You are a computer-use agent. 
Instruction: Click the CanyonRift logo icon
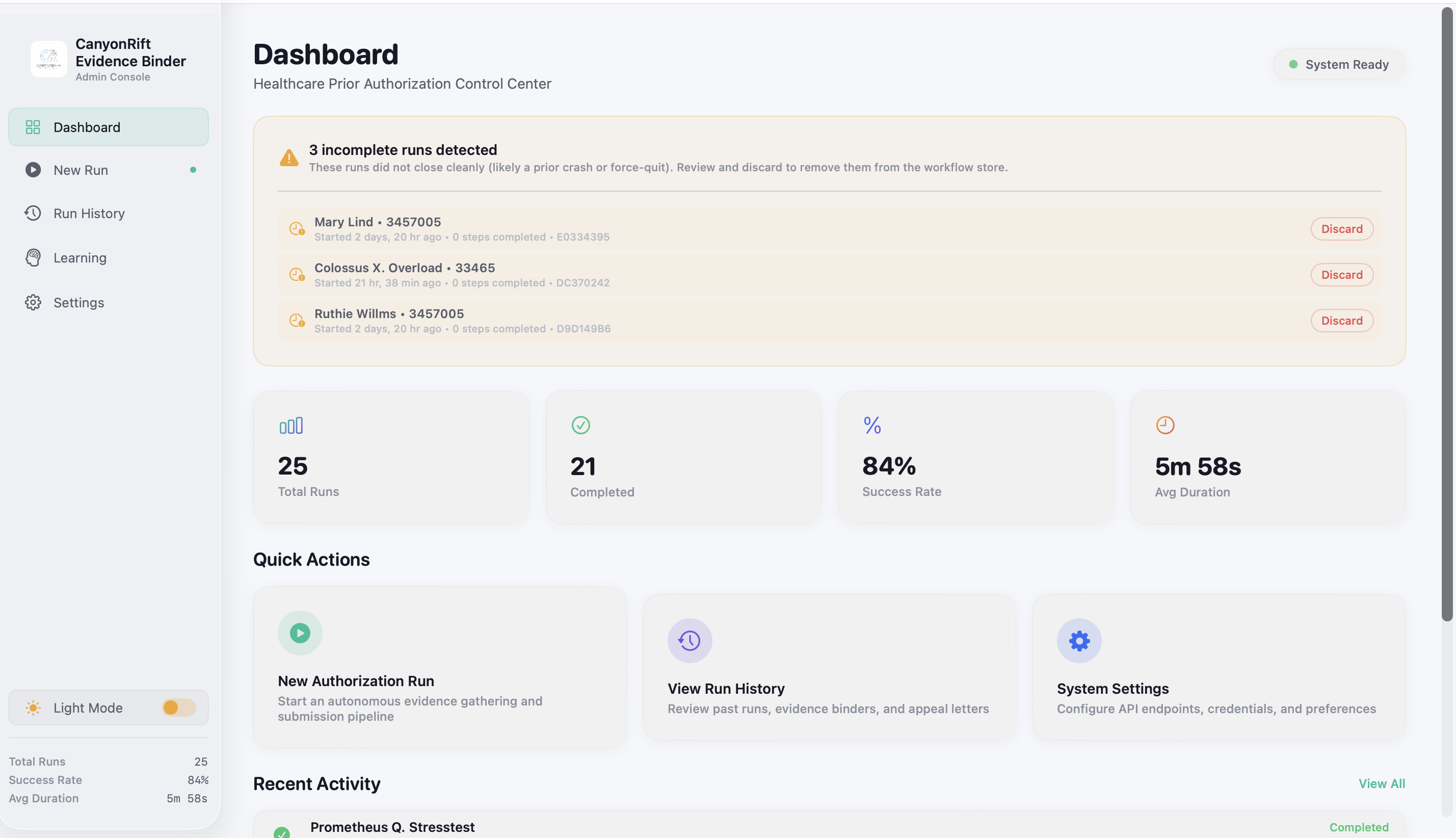point(49,59)
